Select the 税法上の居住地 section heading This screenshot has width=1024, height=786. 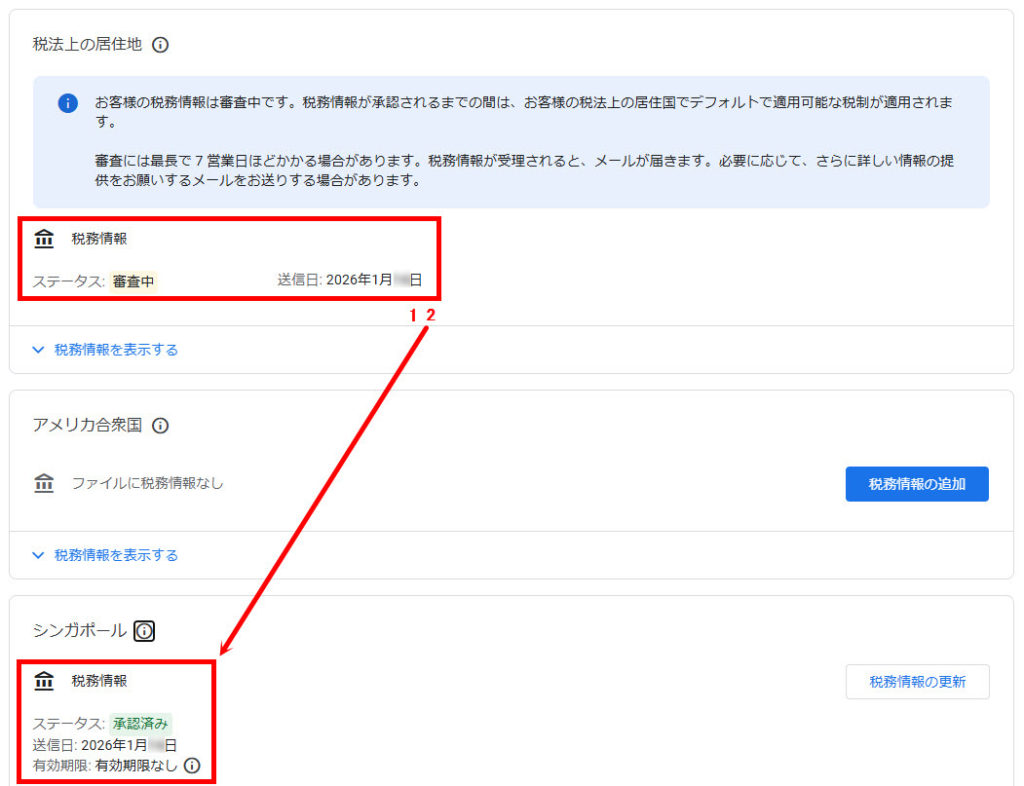tap(87, 45)
